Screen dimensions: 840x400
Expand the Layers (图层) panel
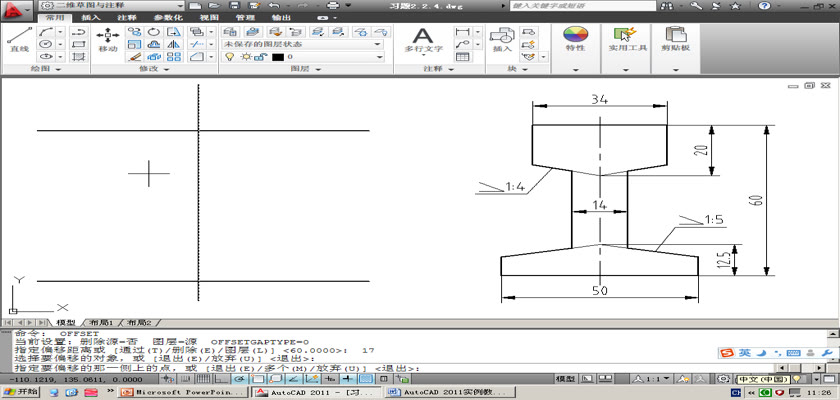pos(306,69)
